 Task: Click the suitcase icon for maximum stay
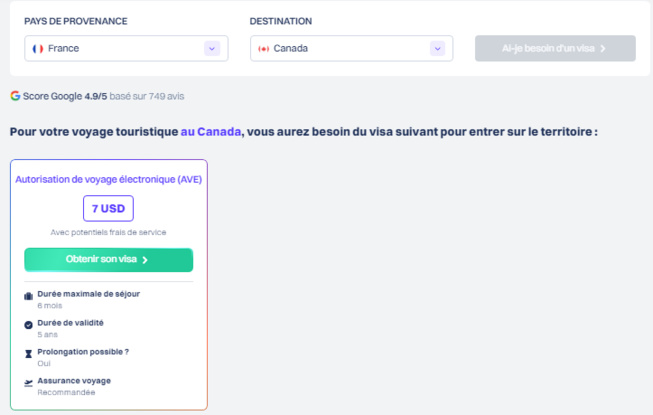pyautogui.click(x=28, y=296)
